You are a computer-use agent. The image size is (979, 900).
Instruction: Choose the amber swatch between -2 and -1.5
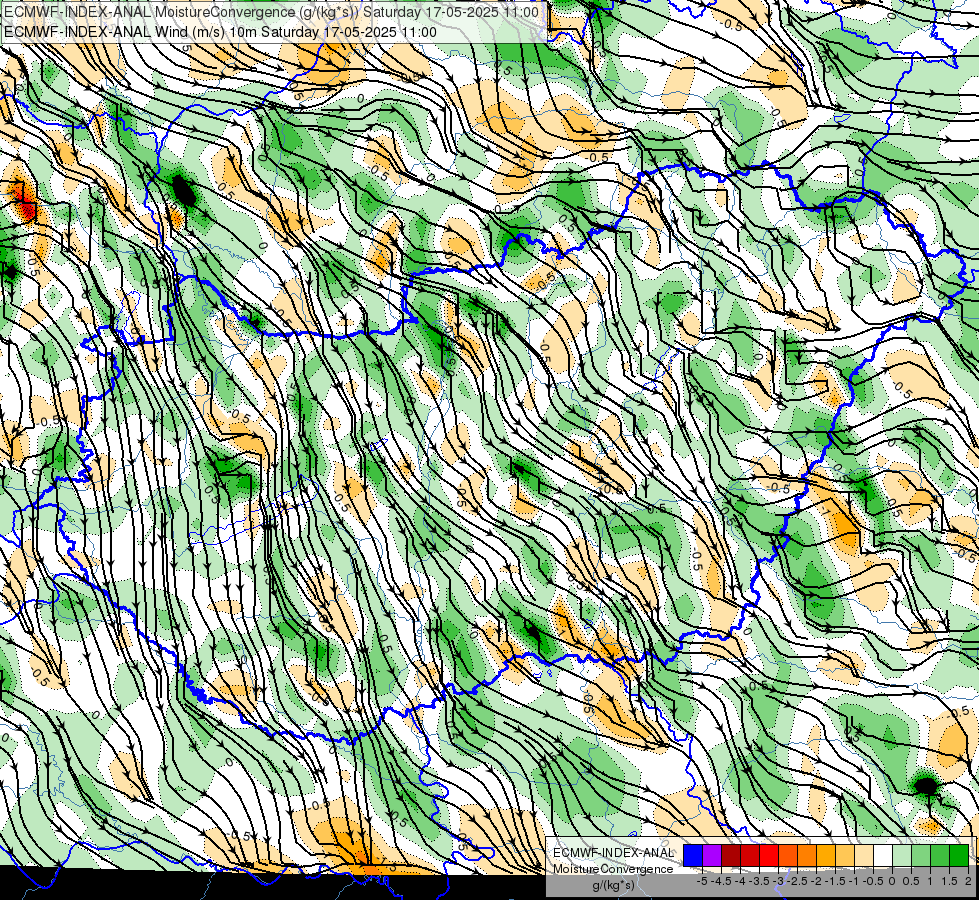point(826,855)
